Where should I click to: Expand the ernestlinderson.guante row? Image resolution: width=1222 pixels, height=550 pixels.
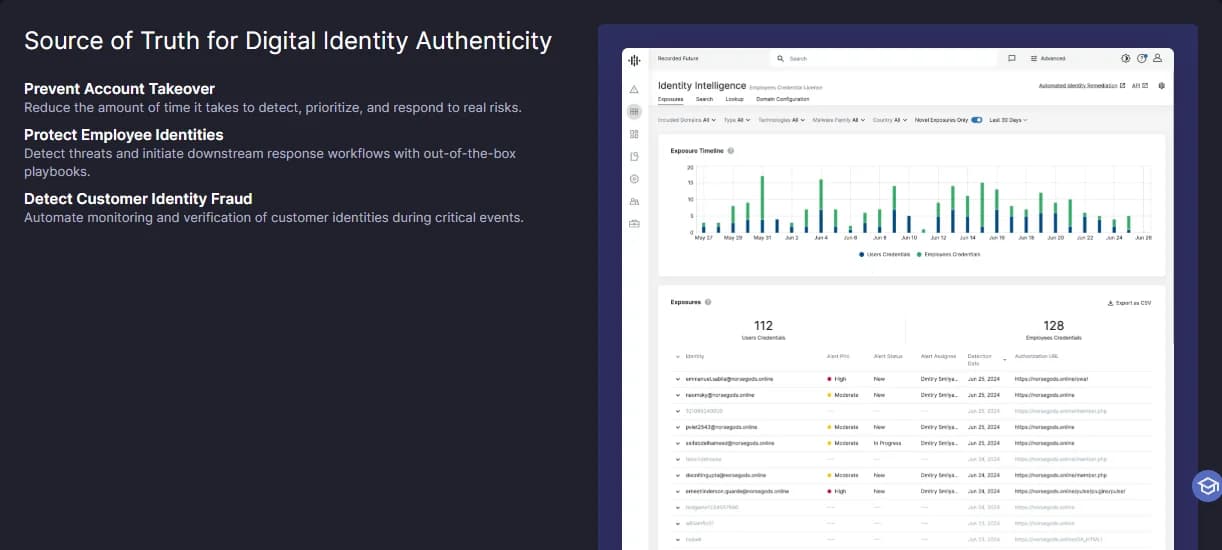[x=677, y=491]
